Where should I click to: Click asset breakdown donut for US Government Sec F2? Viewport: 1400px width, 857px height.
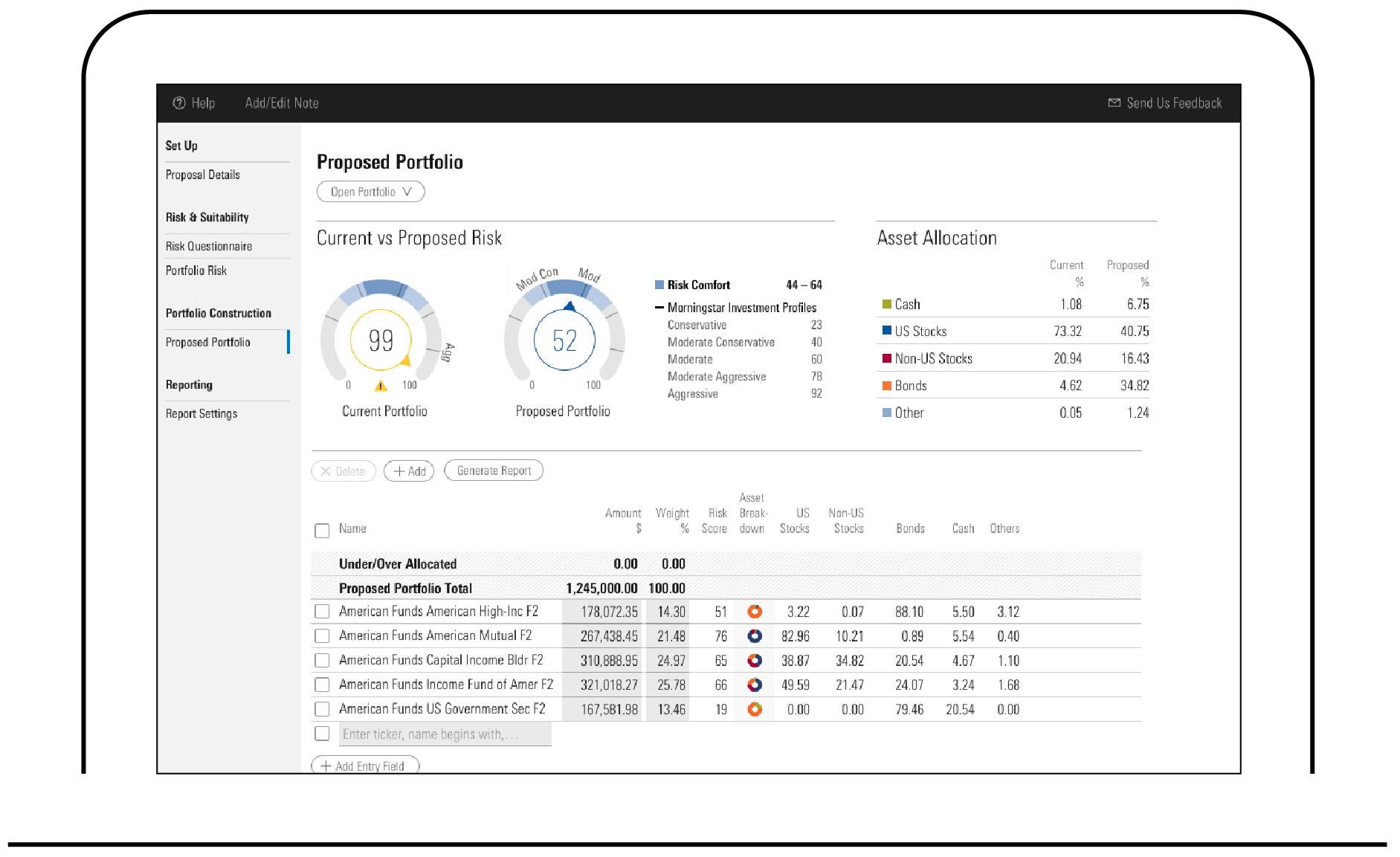[754, 710]
